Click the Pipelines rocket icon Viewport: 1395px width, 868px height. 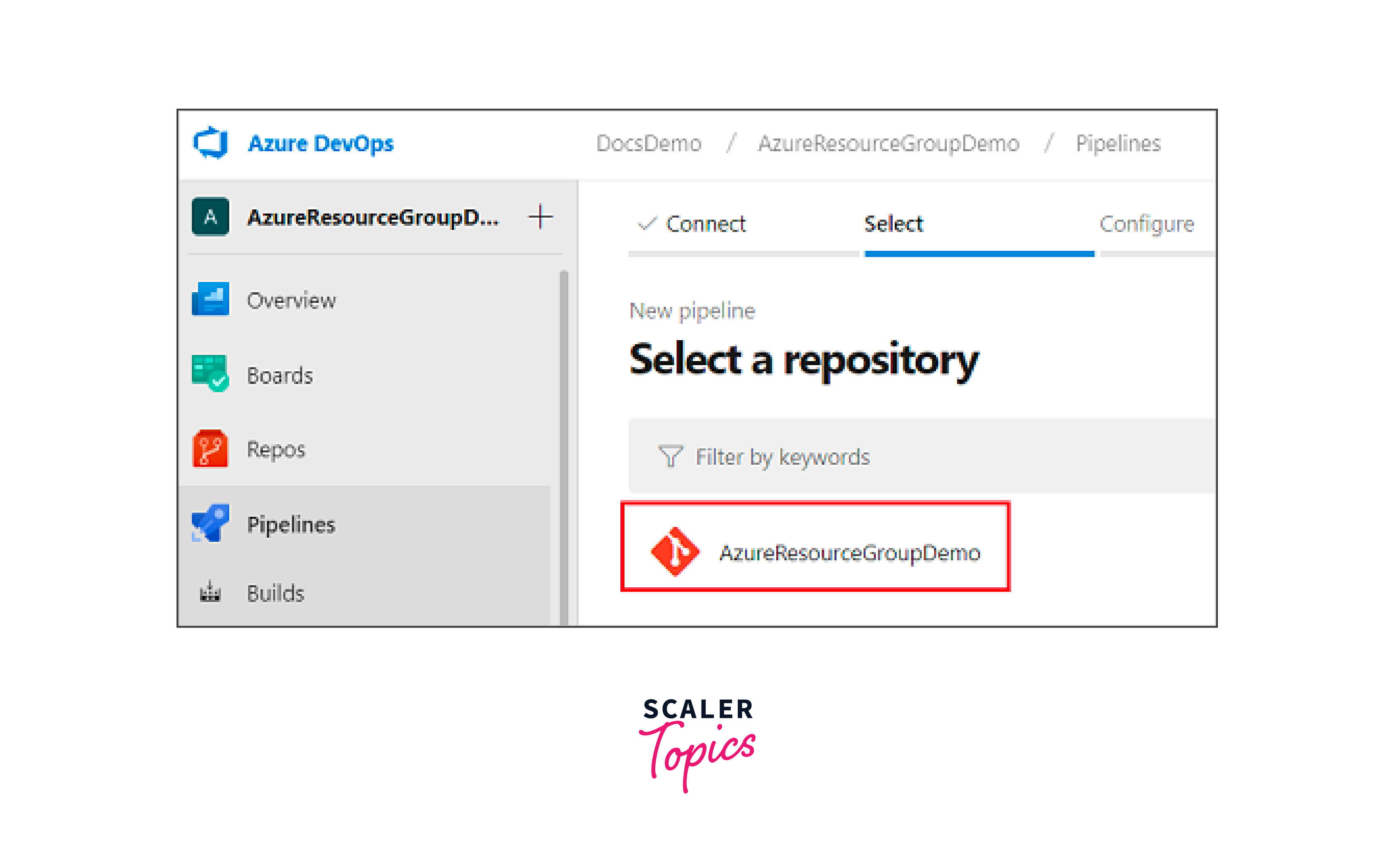[210, 523]
